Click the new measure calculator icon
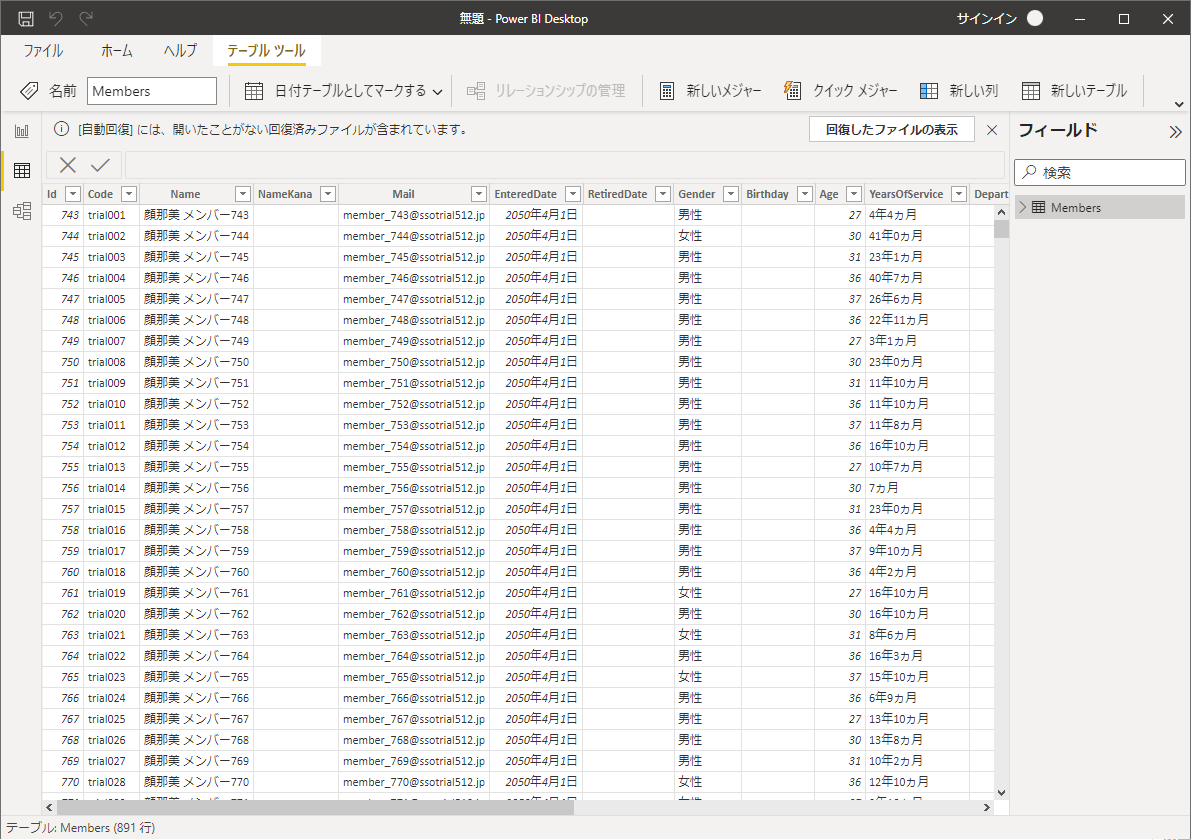1191x840 pixels. click(666, 91)
